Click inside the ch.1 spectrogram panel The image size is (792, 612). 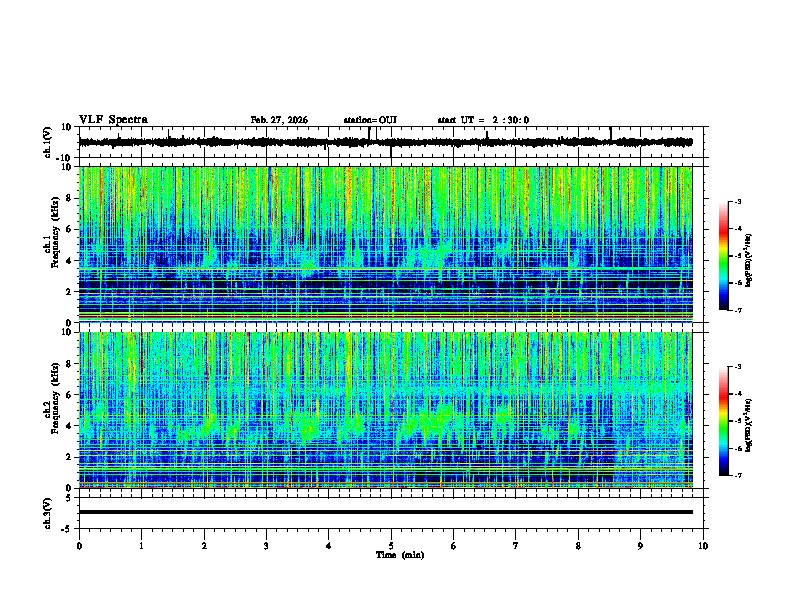[385, 244]
